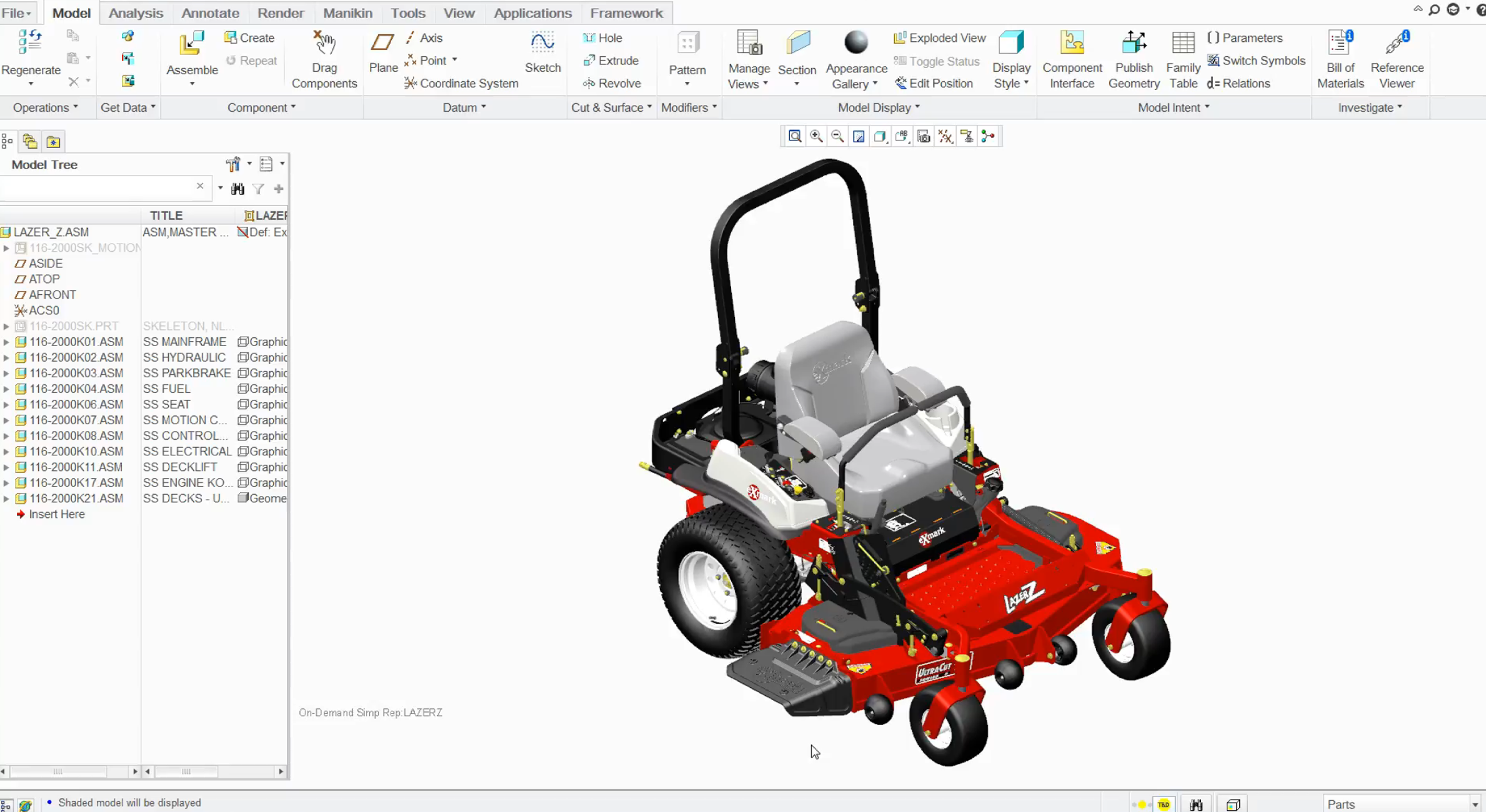Click Zoom In in graphics toolbar
Image resolution: width=1486 pixels, height=812 pixels.
pos(816,136)
